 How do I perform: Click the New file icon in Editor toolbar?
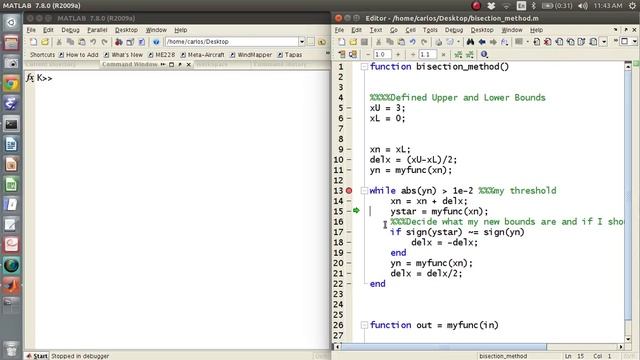[342, 42]
